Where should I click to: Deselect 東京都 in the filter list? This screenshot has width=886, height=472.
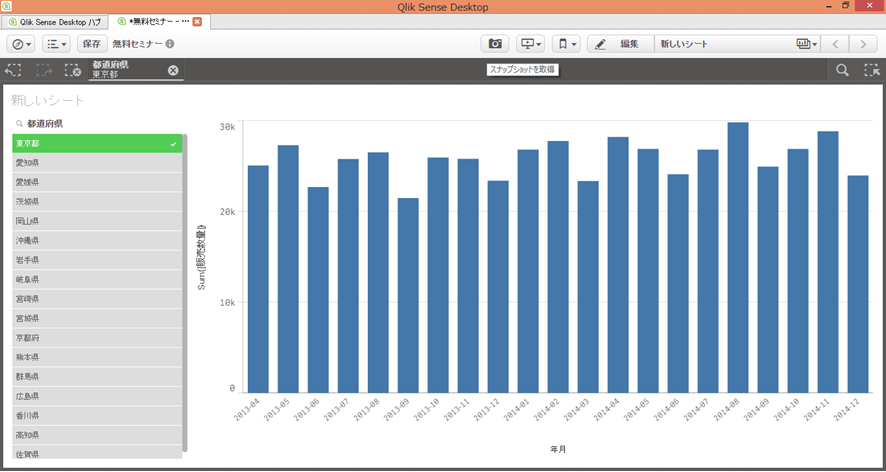(97, 144)
